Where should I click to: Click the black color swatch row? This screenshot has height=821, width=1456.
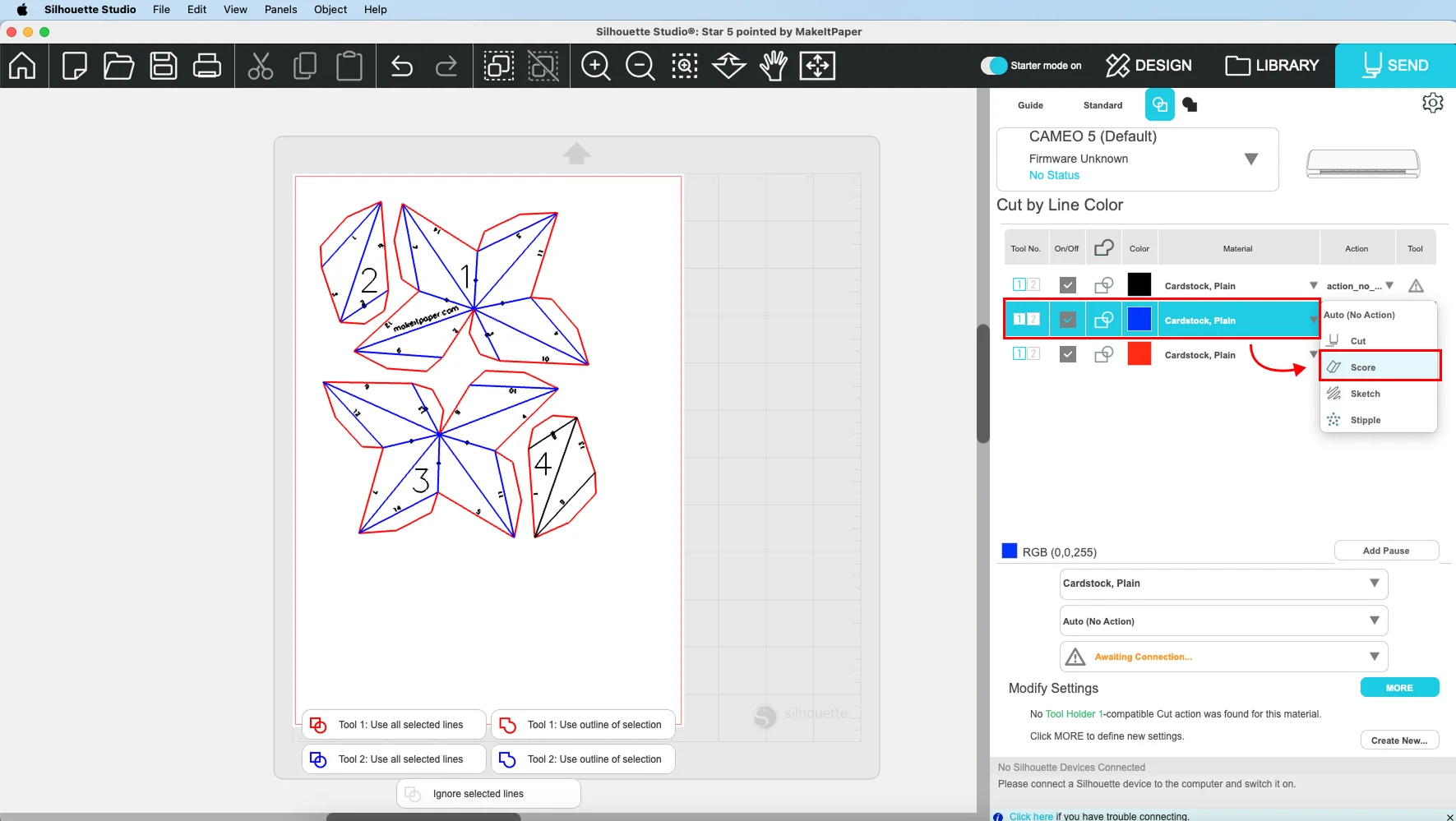[1139, 284]
